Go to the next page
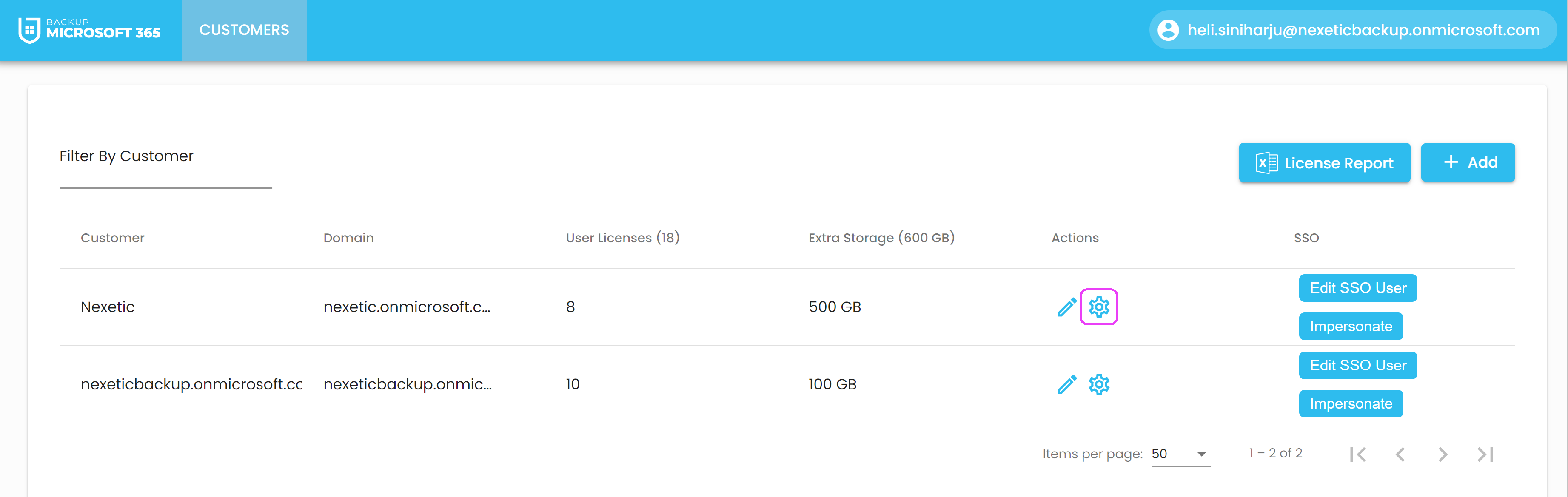 coord(1443,454)
